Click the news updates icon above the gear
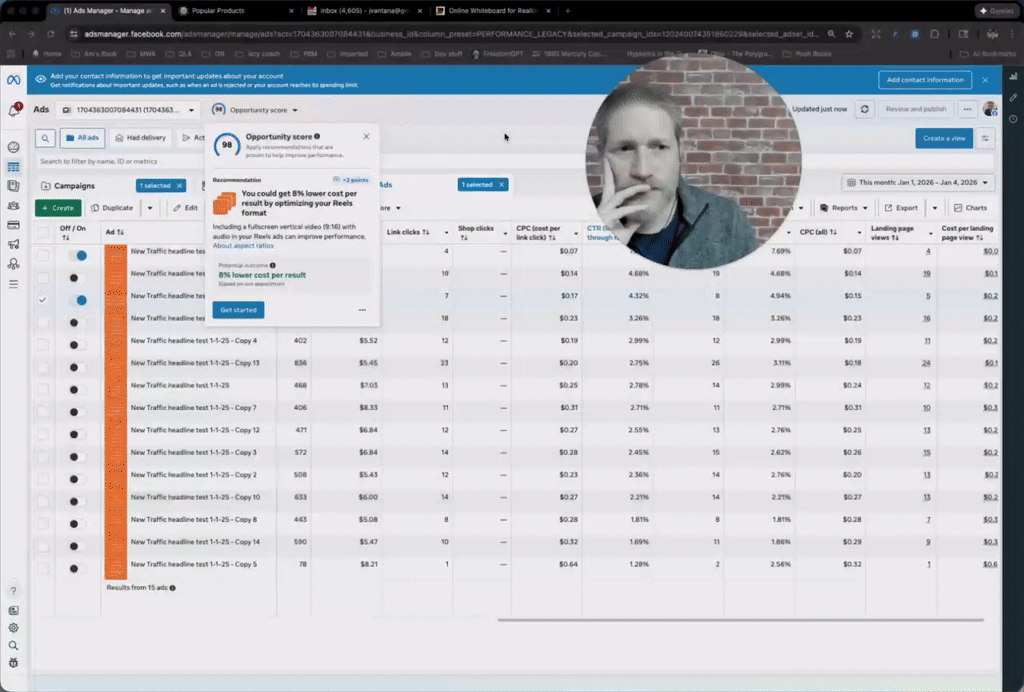The width and height of the screenshot is (1024, 692). [x=13, y=610]
